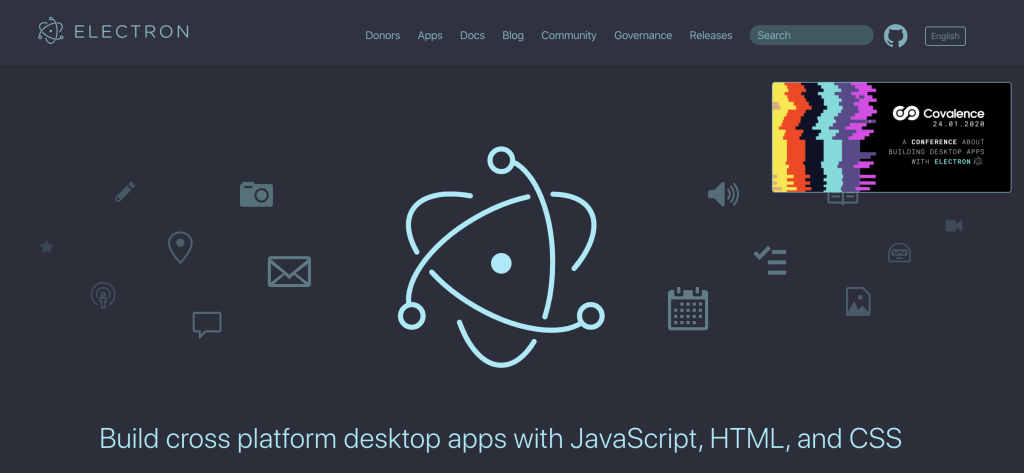Screen dimensions: 1024x473
Task: Click the map location pin icon
Action: coord(180,247)
